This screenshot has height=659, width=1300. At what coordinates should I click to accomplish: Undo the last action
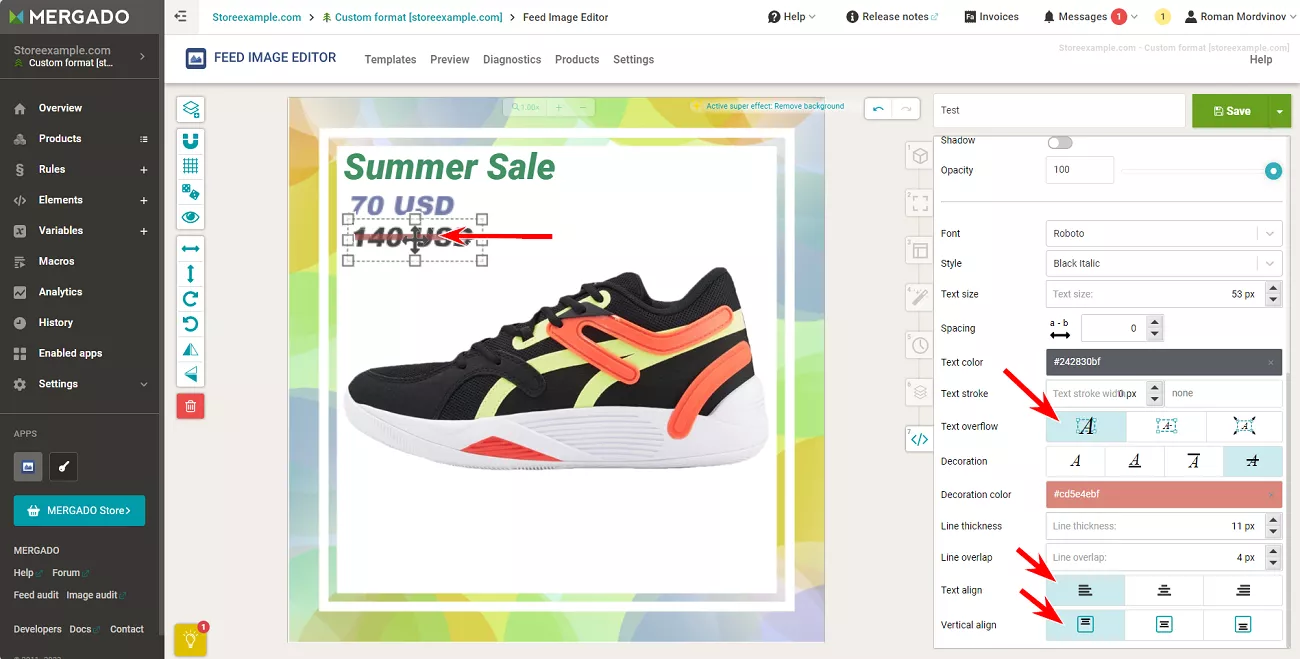point(878,109)
